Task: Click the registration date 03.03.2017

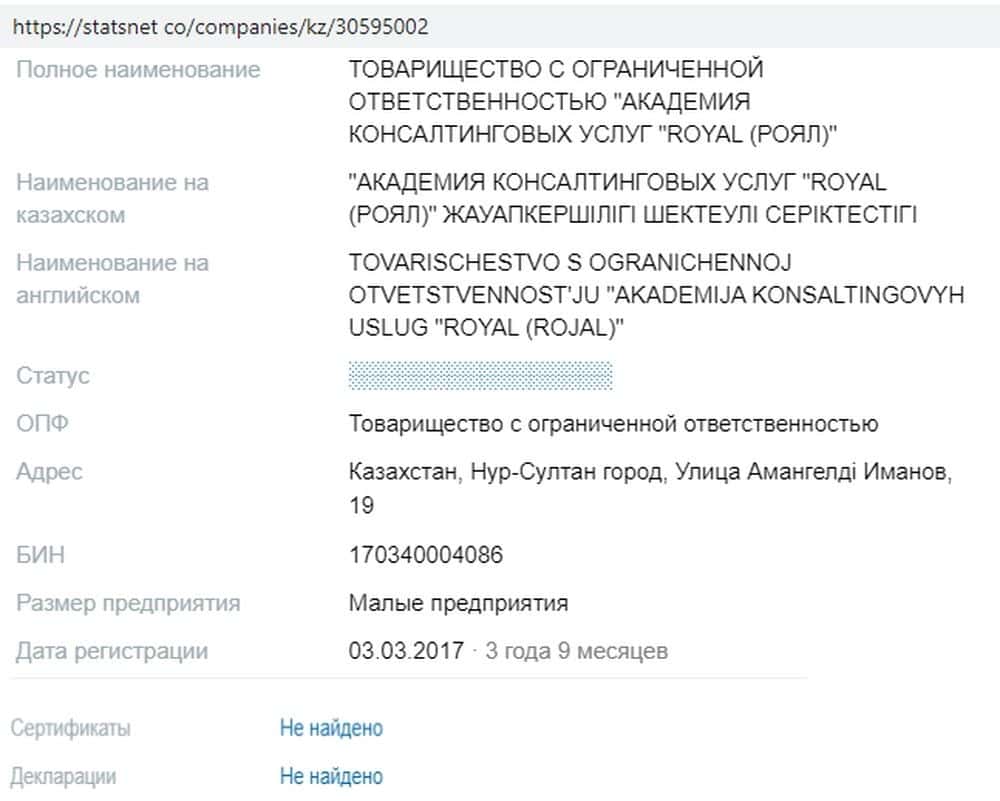Action: pos(406,651)
